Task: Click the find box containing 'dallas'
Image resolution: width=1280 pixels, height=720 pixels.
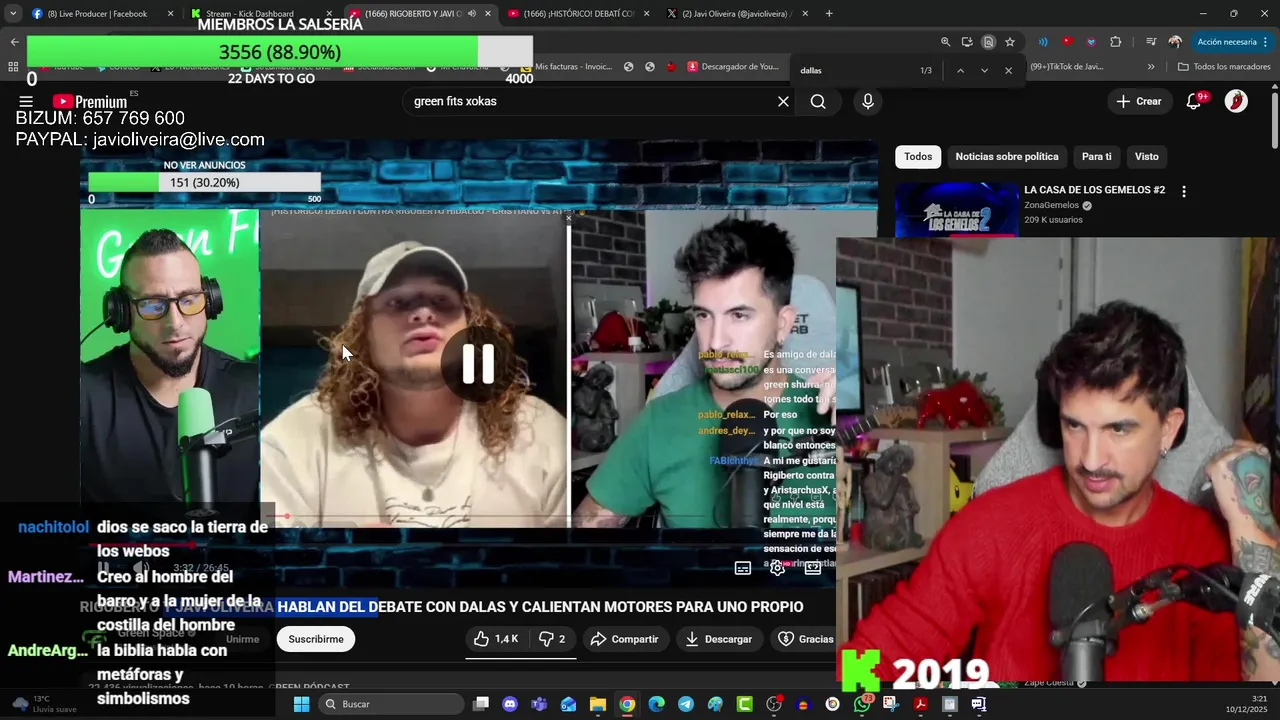Action: [x=855, y=71]
